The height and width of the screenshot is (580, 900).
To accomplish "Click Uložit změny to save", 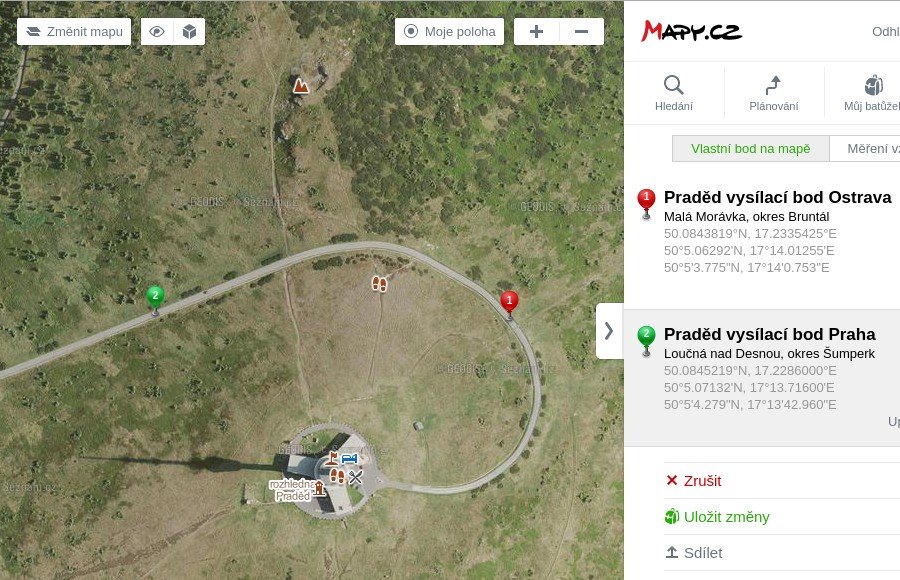I will point(717,517).
